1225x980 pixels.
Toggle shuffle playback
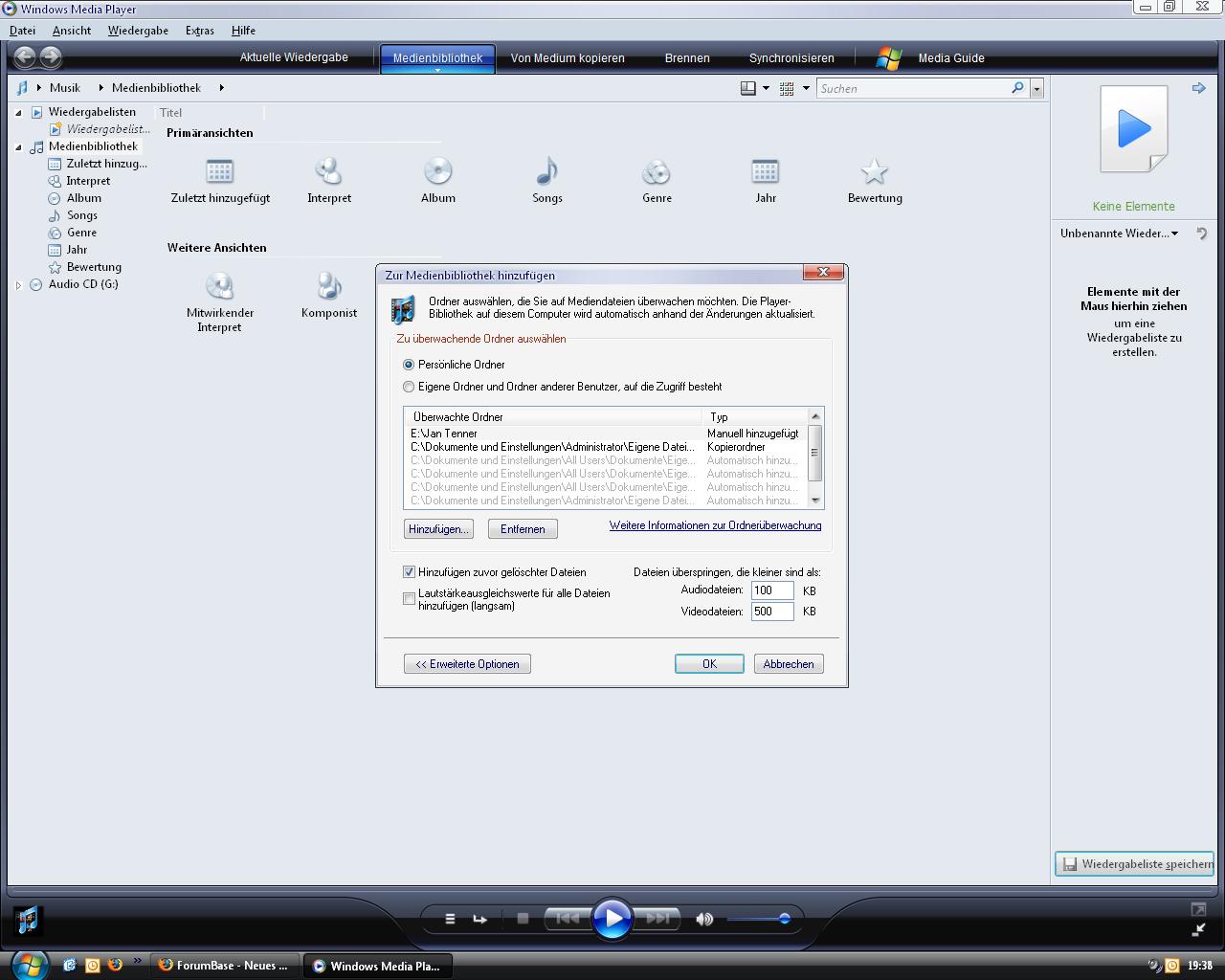click(450, 919)
